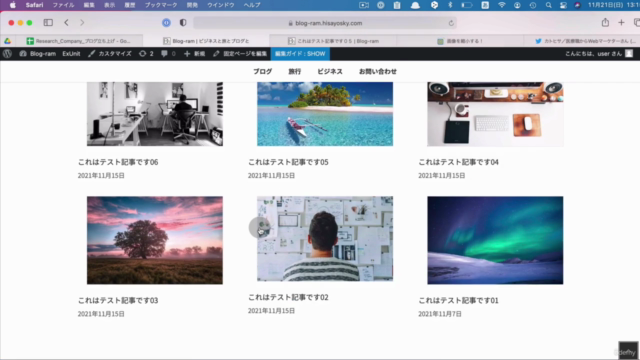This screenshot has height=360, width=640.
Task: Open the man at board thumbnail 記事02
Action: pos(325,239)
